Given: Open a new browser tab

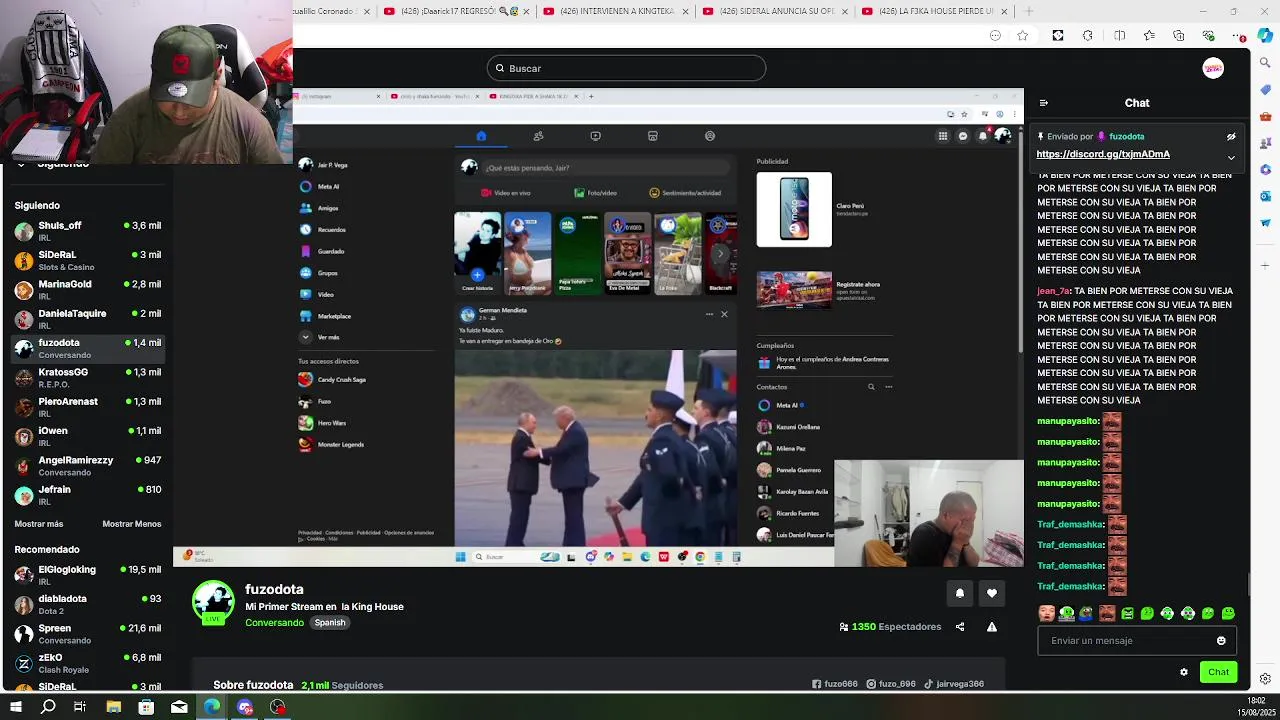Looking at the screenshot, I should [x=1029, y=11].
